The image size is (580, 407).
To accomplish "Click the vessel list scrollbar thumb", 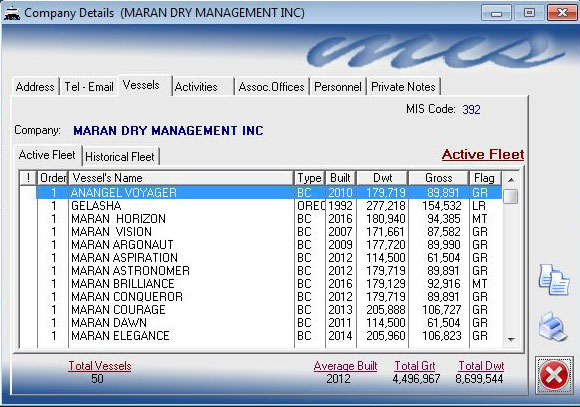I will [511, 196].
